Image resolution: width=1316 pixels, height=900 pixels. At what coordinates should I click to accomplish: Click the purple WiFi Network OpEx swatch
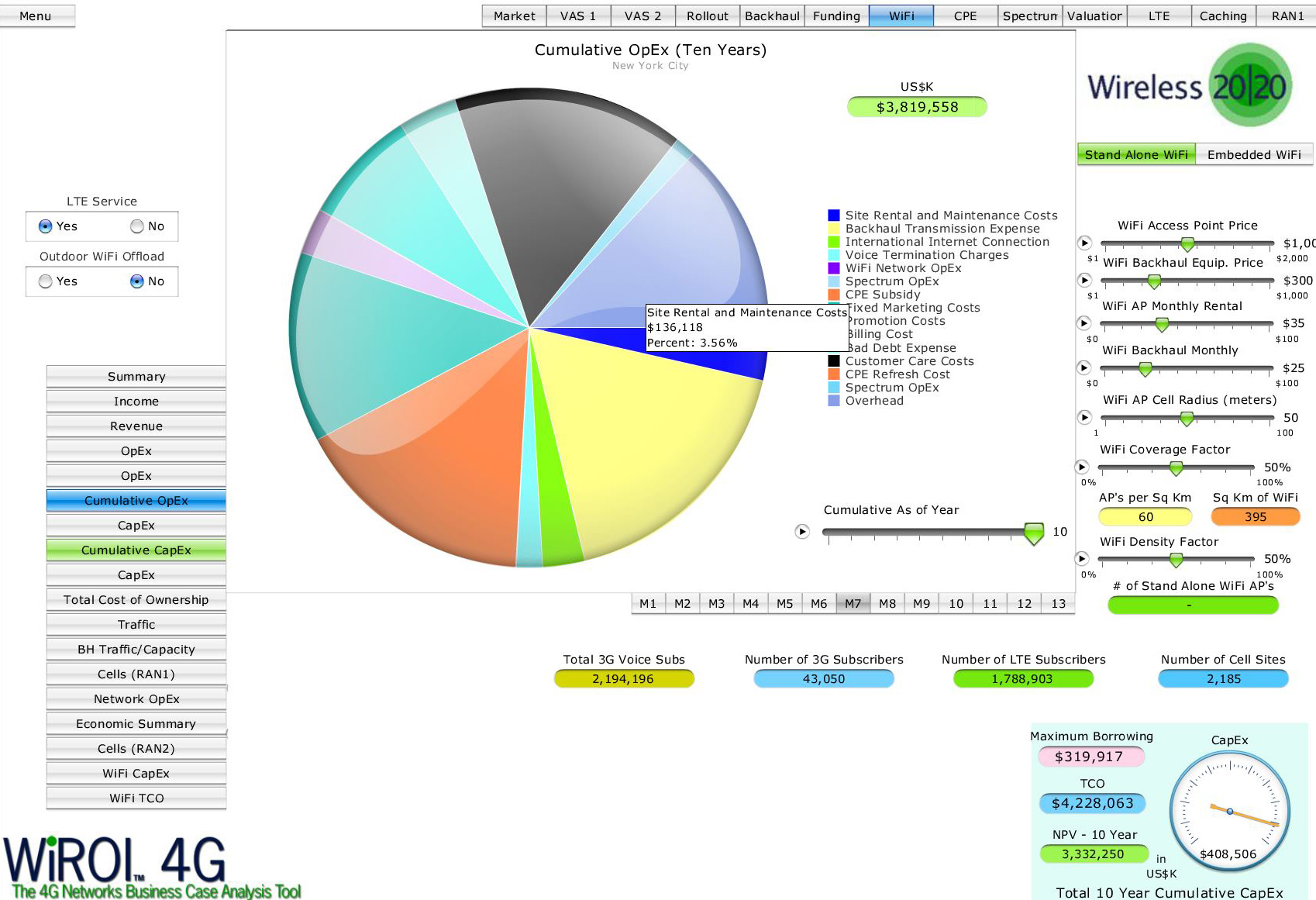(834, 267)
